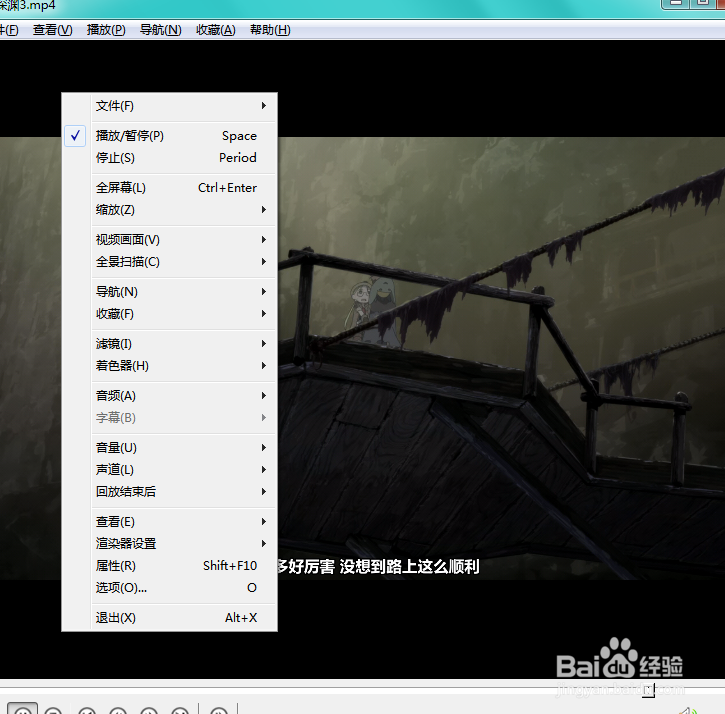Expand the 全景扫描(C) submenu
725x714 pixels.
coord(169,262)
